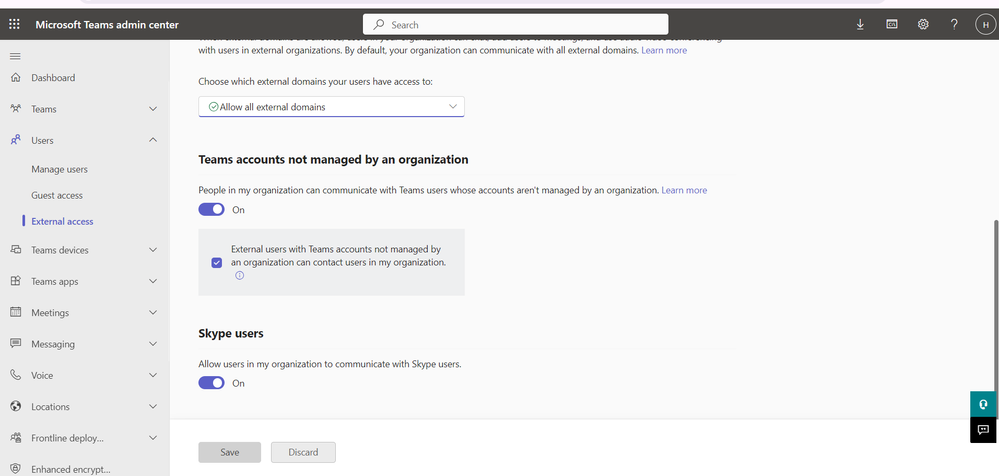Click the Teams devices icon
Image resolution: width=999 pixels, height=476 pixels.
coord(16,250)
